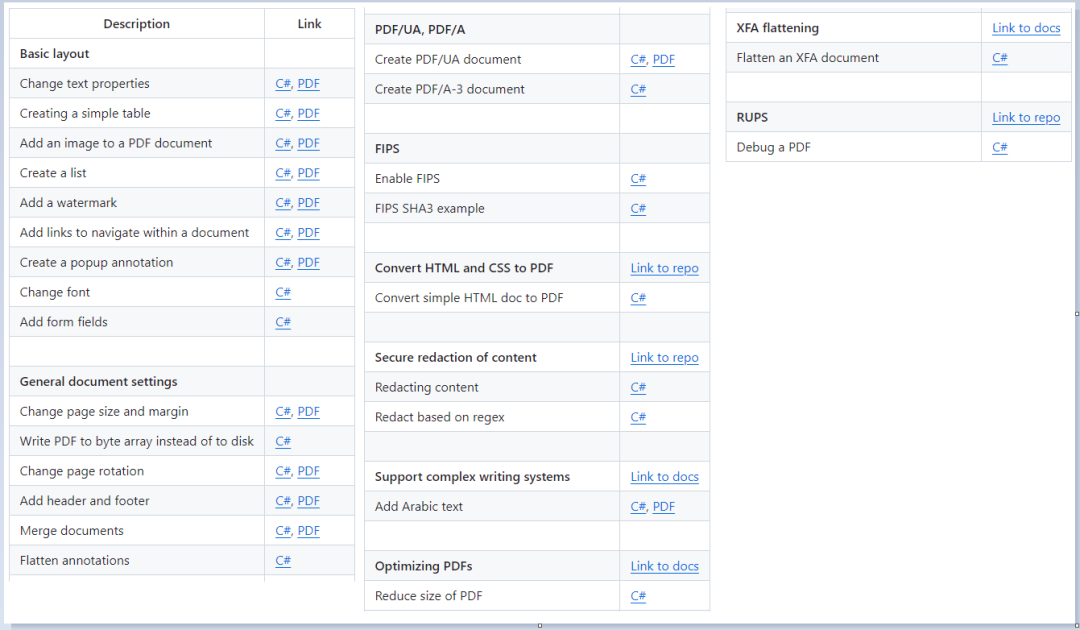The width and height of the screenshot is (1080, 630).
Task: Follow Link to docs for complex writing systems
Action: point(665,476)
